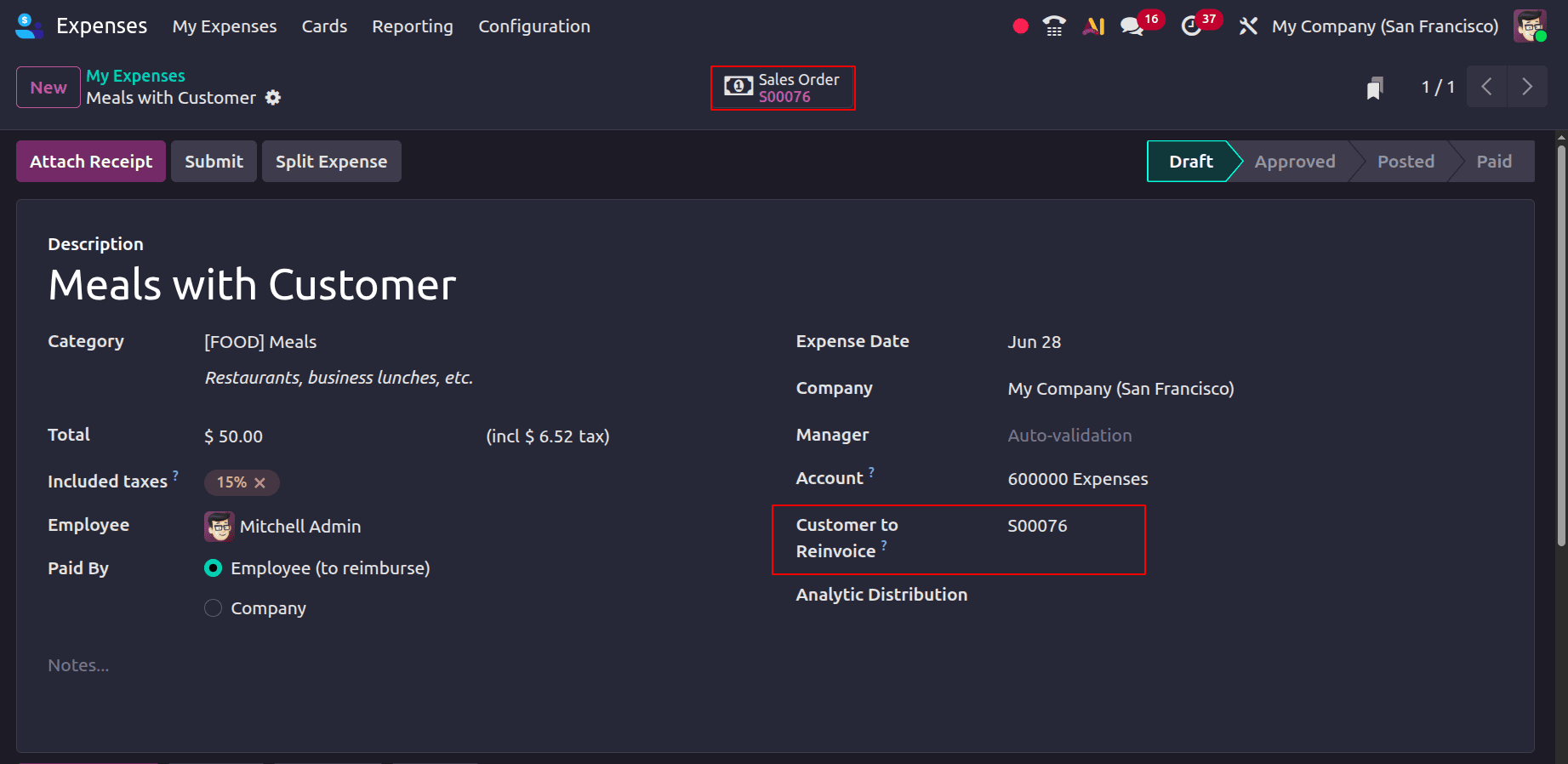Select the Approved status stage
The image size is (1568, 764).
(x=1295, y=162)
